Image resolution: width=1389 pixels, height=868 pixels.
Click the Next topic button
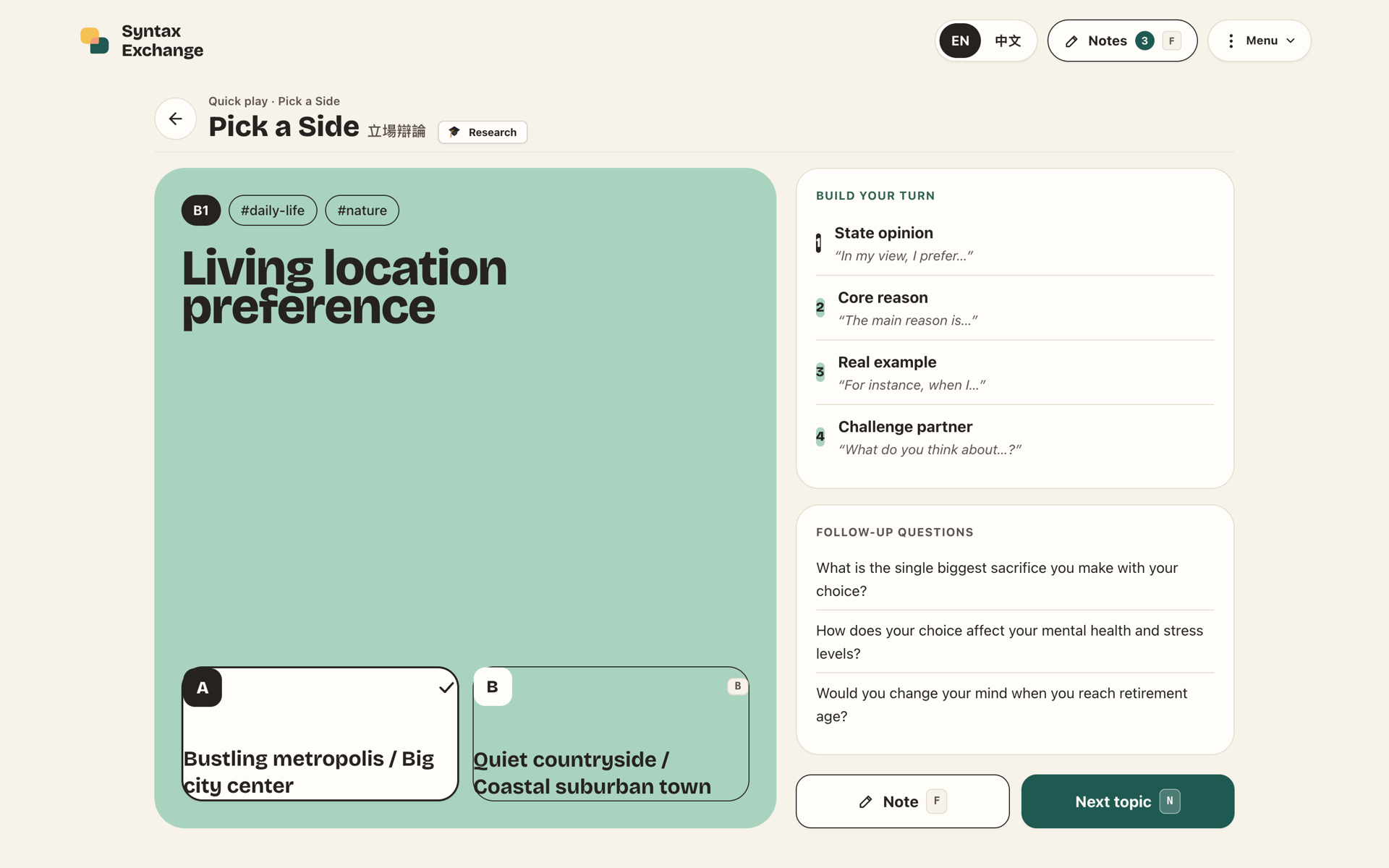(x=1128, y=801)
